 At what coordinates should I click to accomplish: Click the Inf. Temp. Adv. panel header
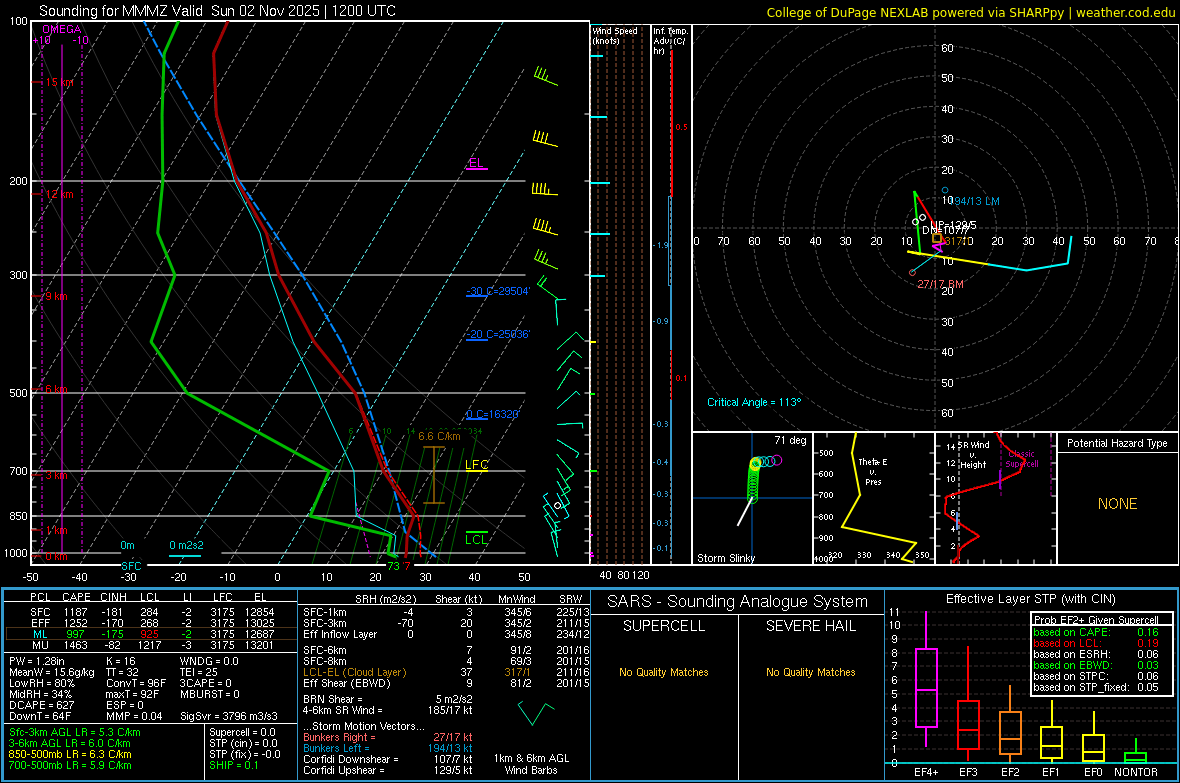click(x=670, y=41)
